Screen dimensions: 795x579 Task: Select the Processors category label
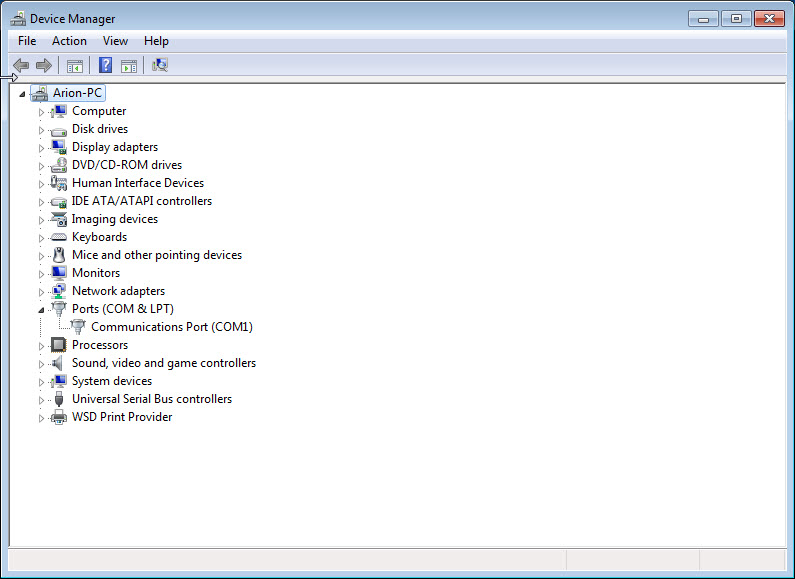pyautogui.click(x=99, y=345)
